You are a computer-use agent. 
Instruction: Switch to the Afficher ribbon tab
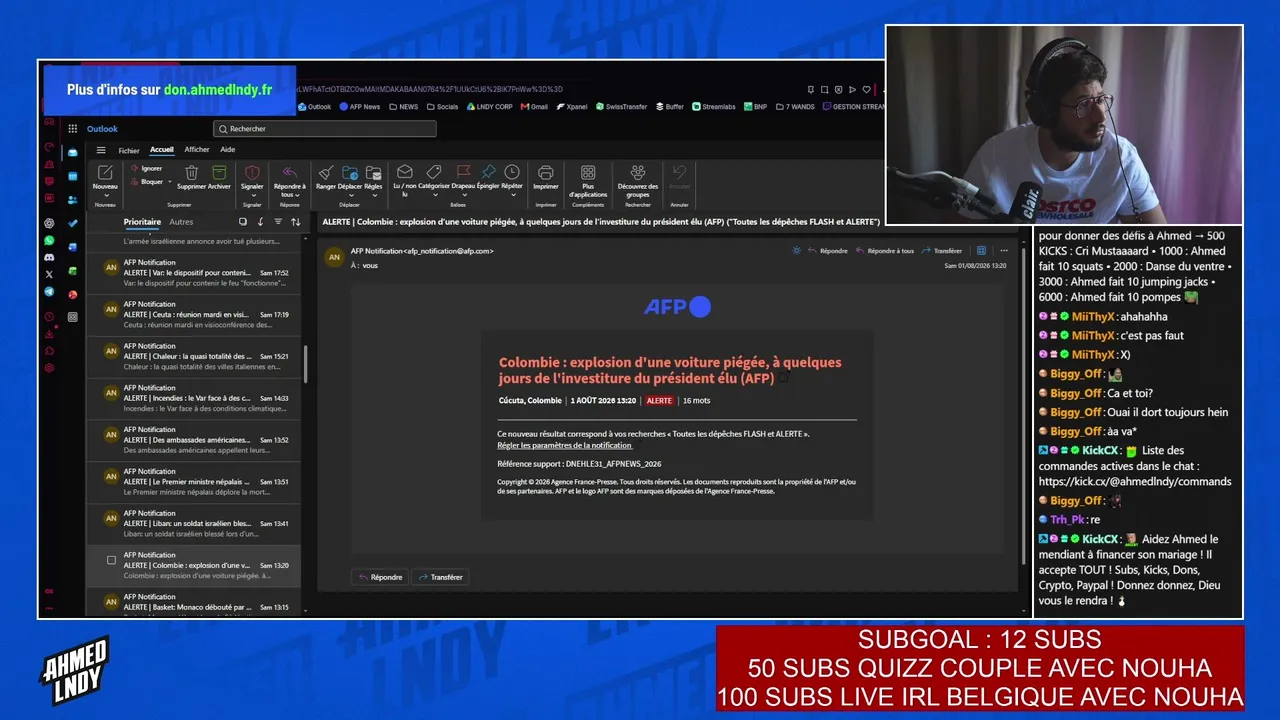197,150
